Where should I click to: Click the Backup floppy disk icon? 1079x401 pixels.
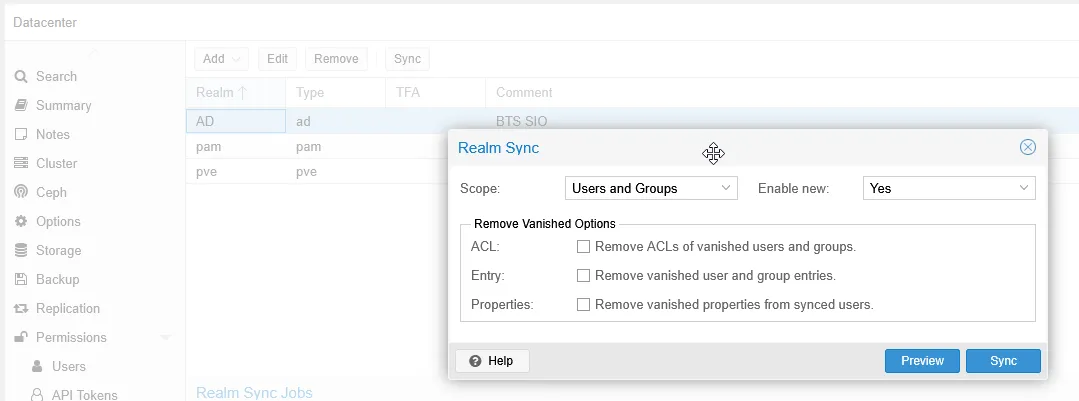pos(20,280)
